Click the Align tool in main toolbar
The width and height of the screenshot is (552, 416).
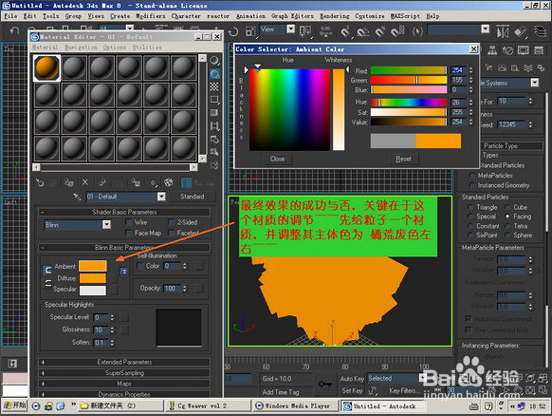pyautogui.click(x=520, y=32)
